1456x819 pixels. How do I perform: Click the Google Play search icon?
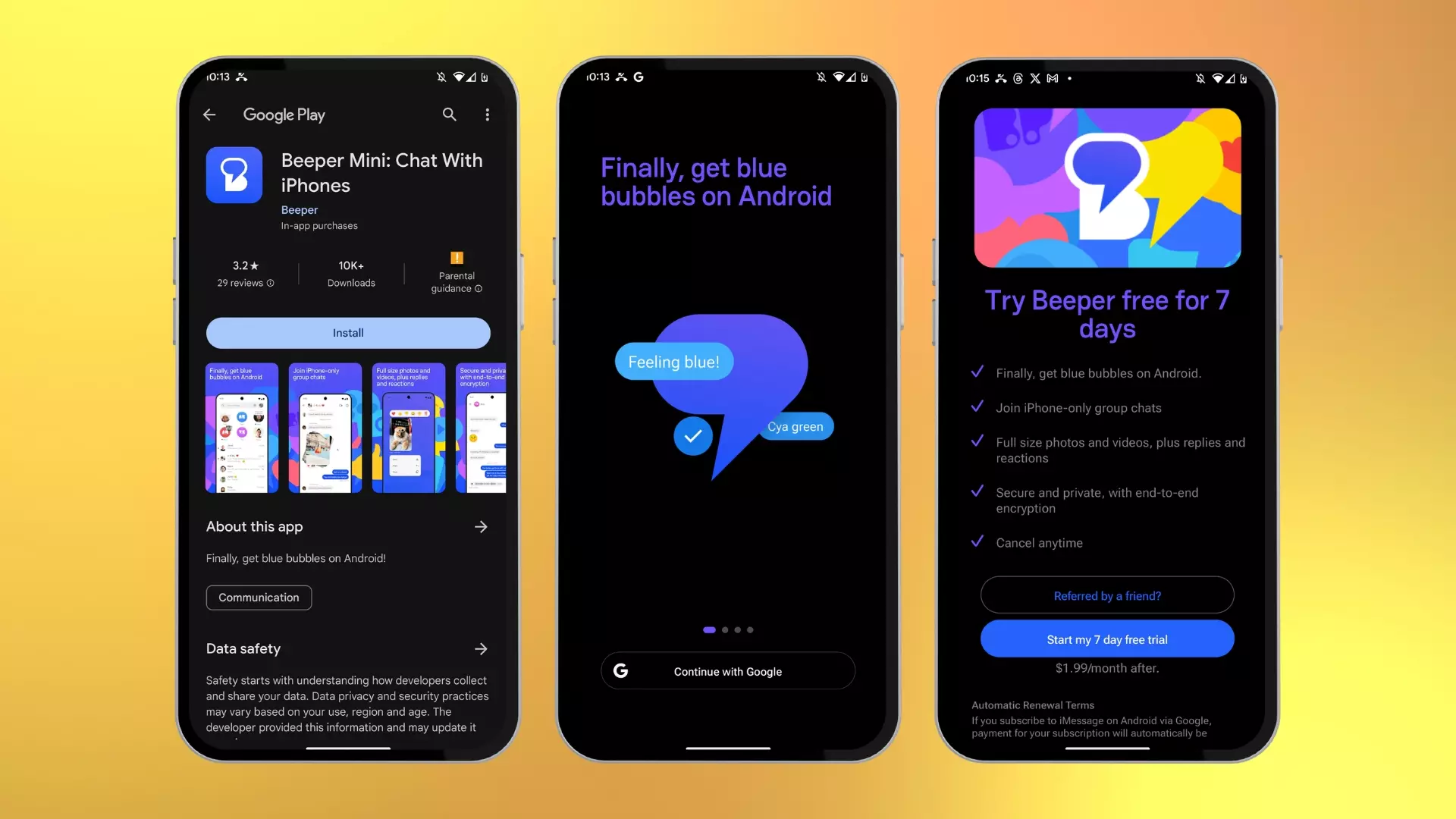(449, 113)
